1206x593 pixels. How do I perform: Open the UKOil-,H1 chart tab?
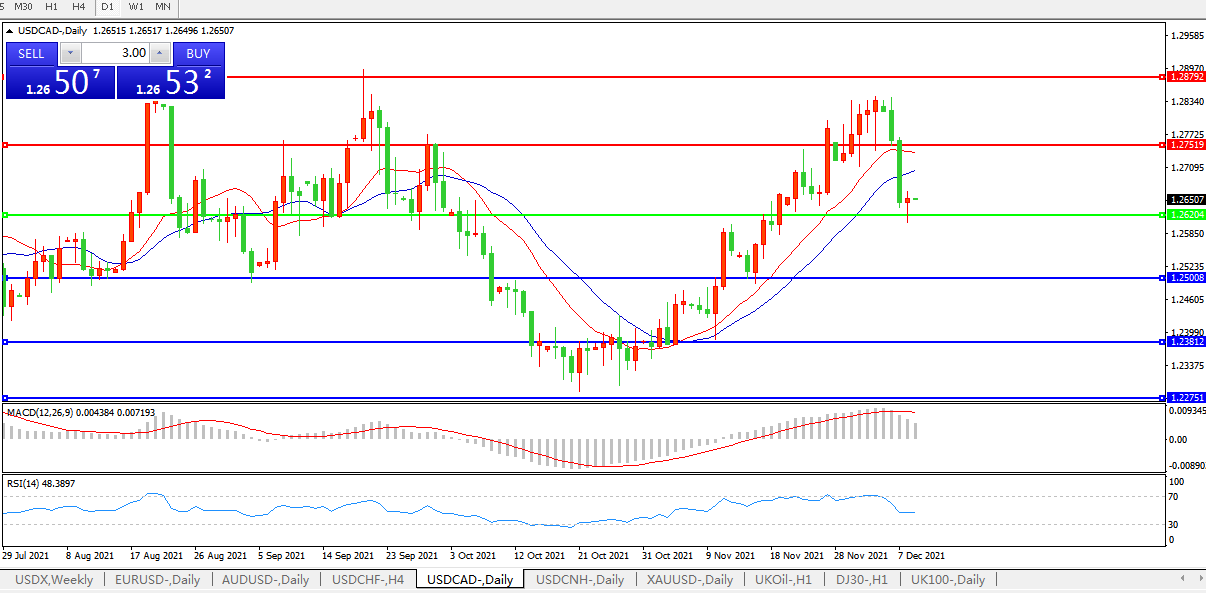[x=785, y=580]
